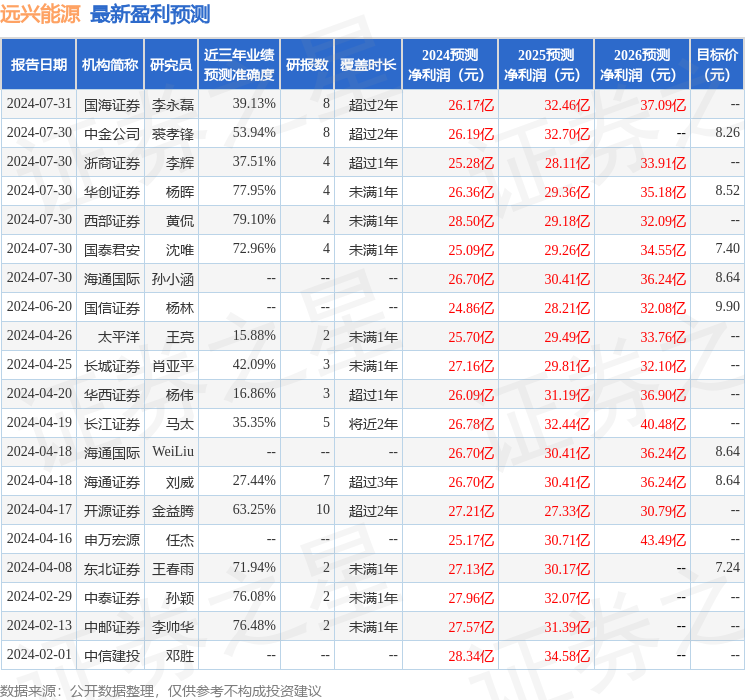
Task: Click 2024 profit forecast 28.50亿
Action: point(471,221)
